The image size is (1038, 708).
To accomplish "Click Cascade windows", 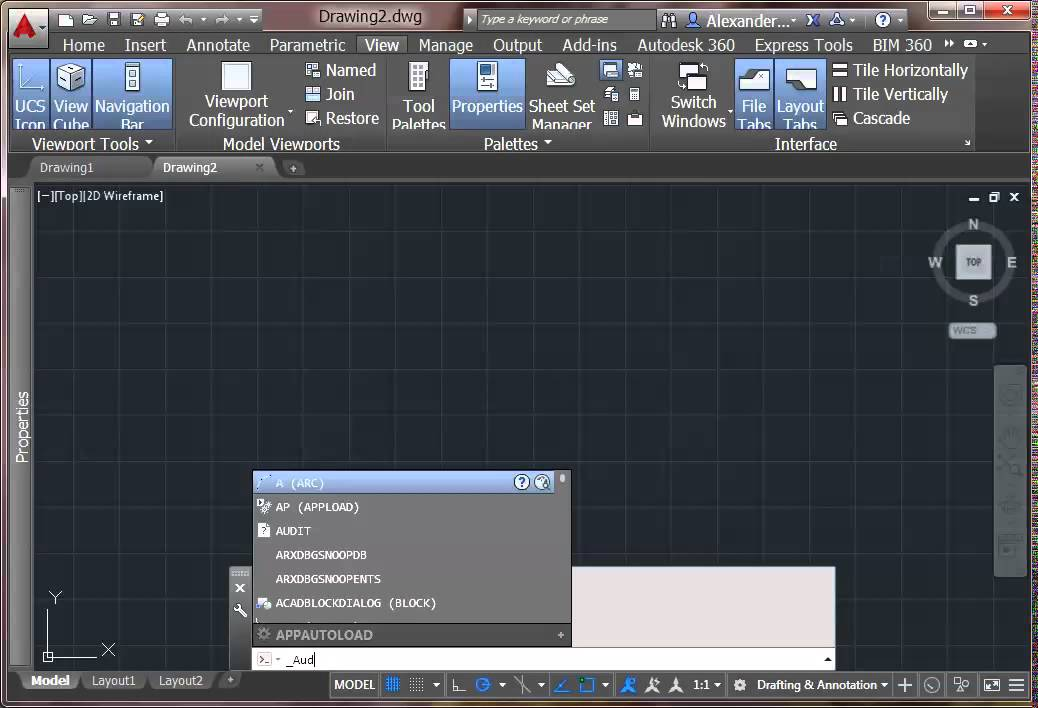I will pos(871,118).
